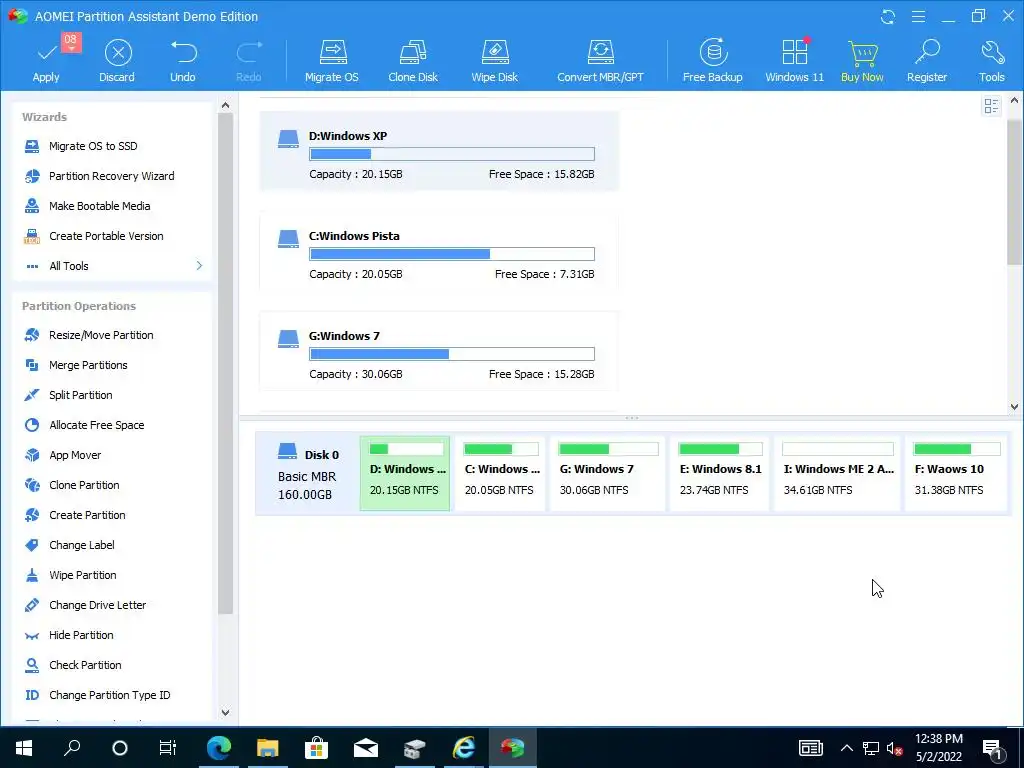Click sidebar scrollbar down arrow

tap(225, 712)
